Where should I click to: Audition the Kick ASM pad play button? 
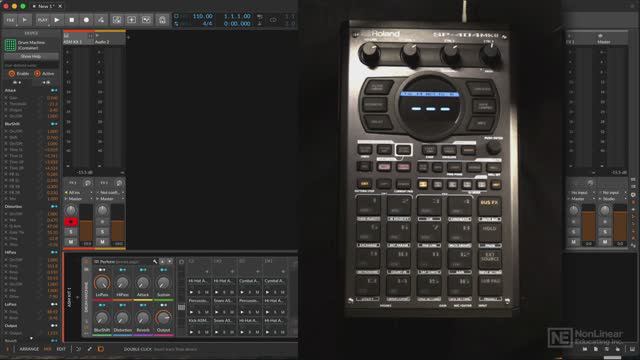point(191,332)
